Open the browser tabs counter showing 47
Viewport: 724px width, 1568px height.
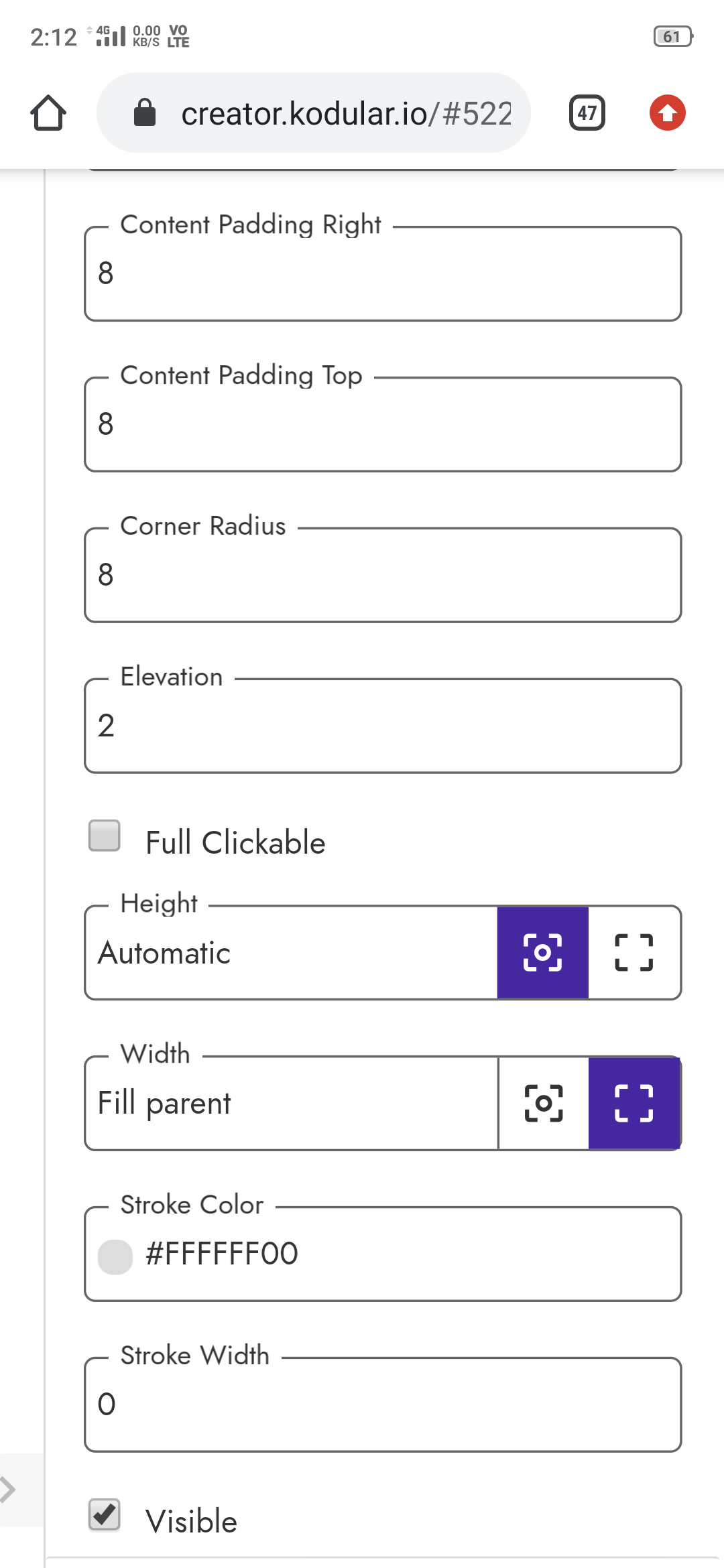point(586,113)
